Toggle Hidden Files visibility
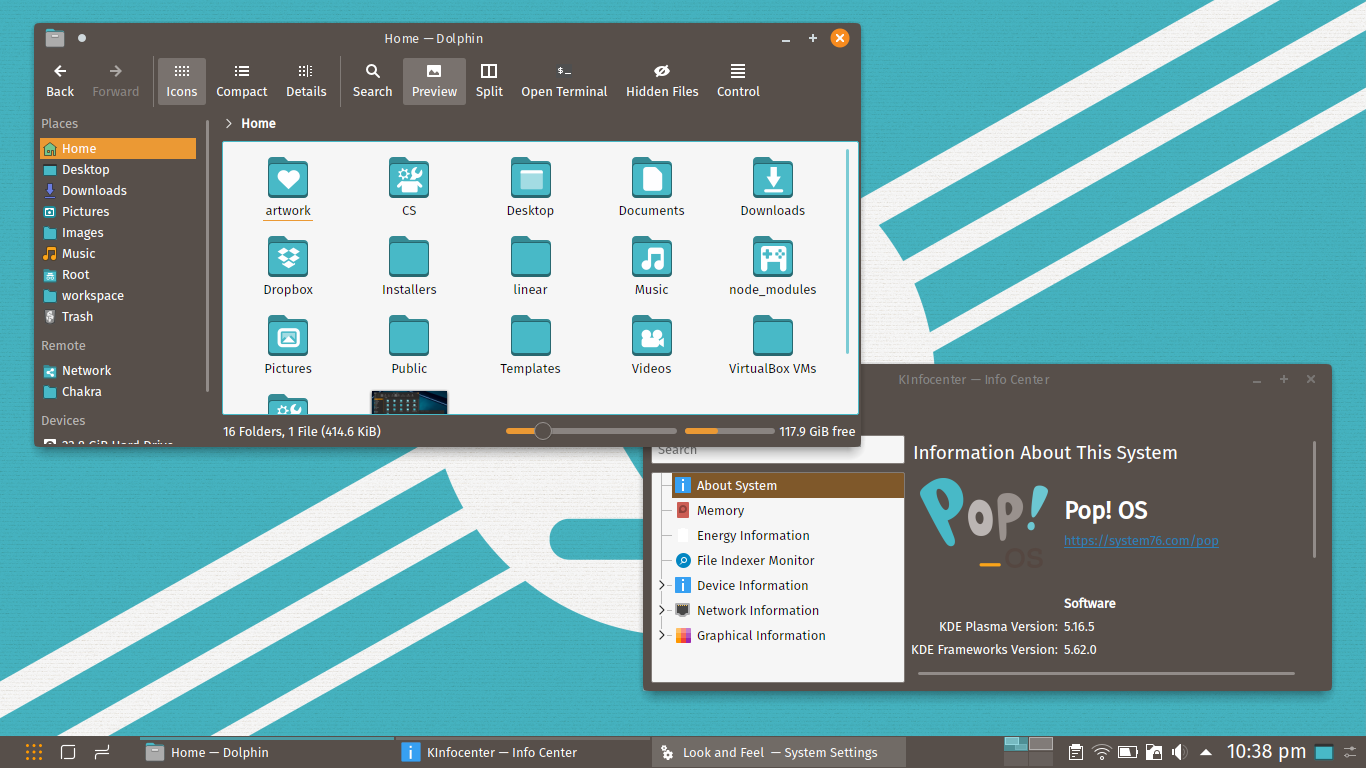The width and height of the screenshot is (1366, 768). pyautogui.click(x=662, y=81)
